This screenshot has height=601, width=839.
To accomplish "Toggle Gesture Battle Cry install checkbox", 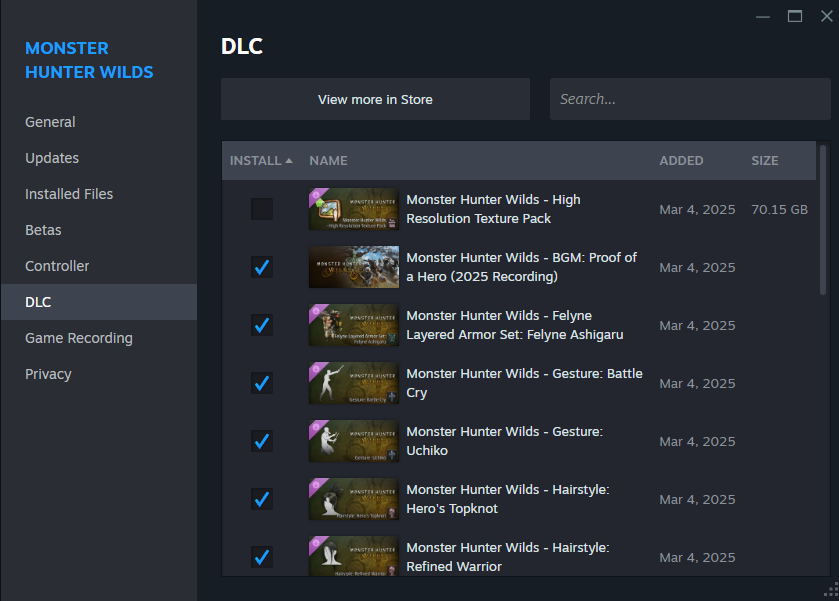I will (262, 383).
